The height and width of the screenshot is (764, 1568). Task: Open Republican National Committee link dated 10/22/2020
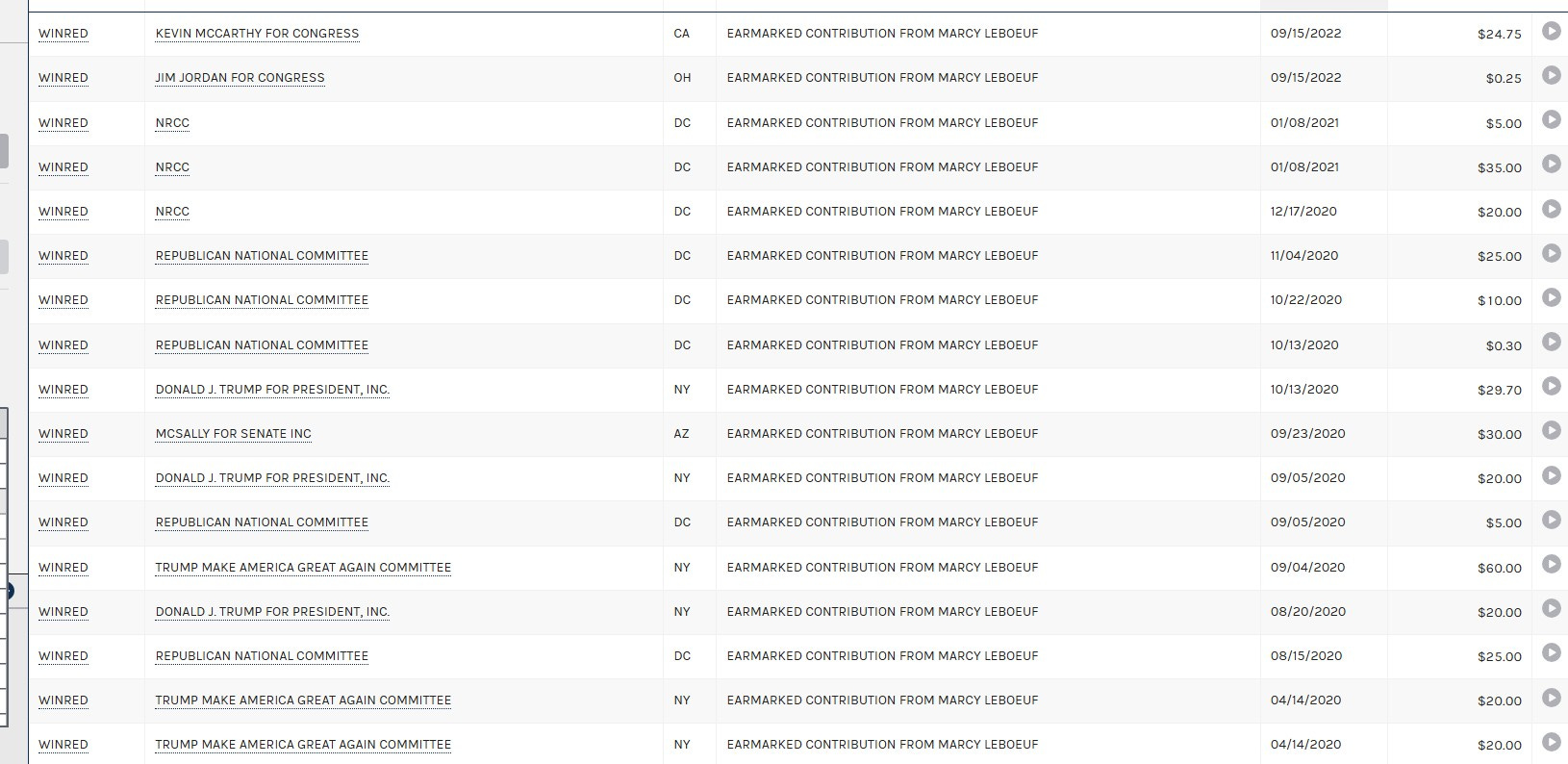click(x=262, y=300)
